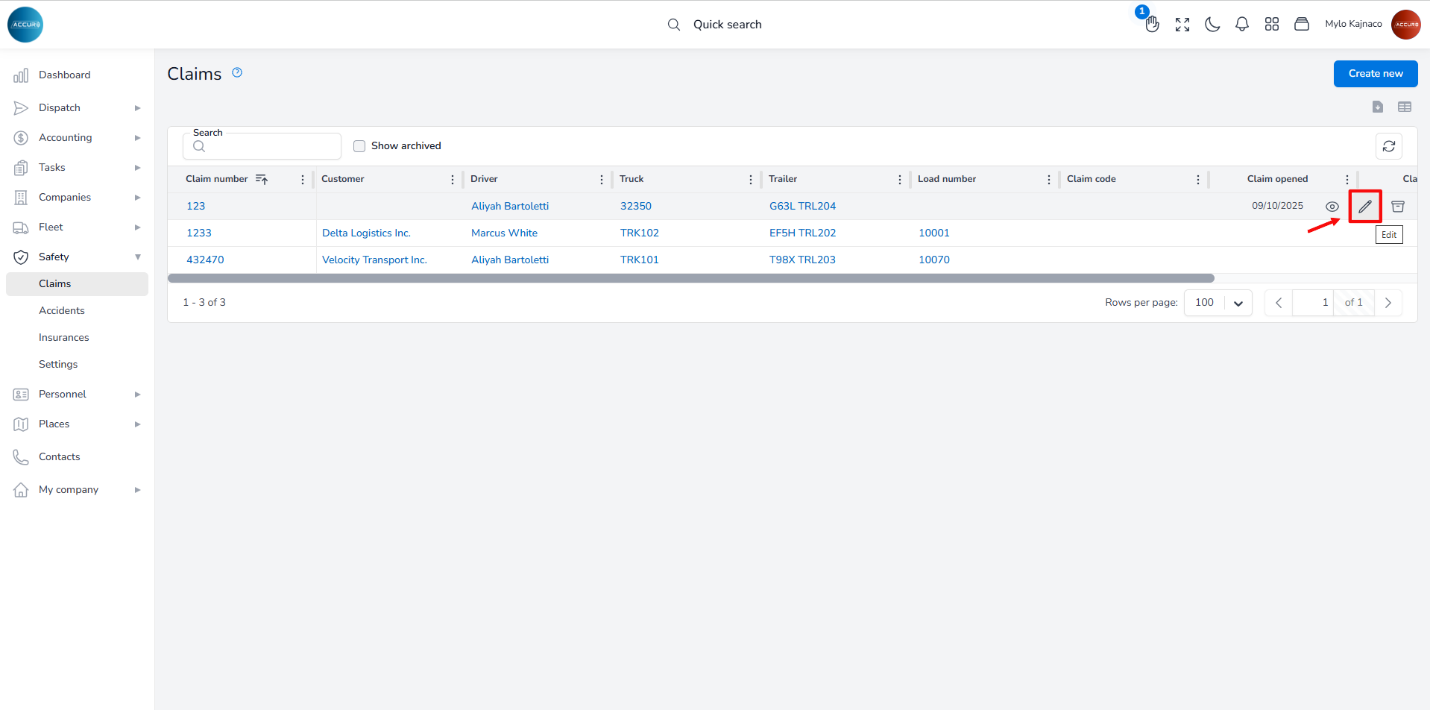Click the horizontal table scrollbar
The width and height of the screenshot is (1430, 710).
pyautogui.click(x=690, y=278)
